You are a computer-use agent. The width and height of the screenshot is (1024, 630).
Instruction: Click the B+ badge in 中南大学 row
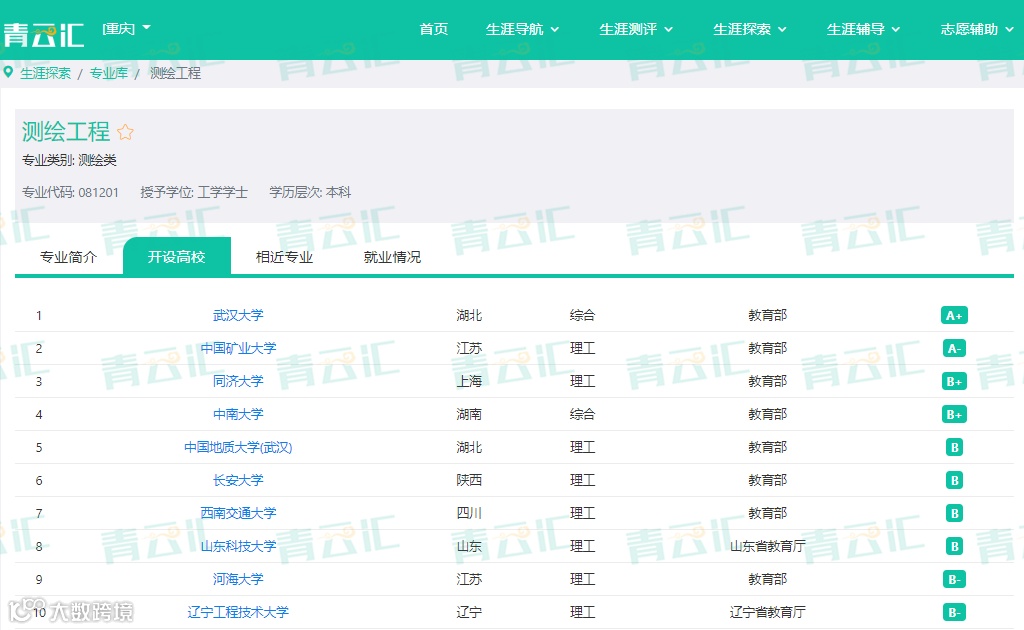pos(954,415)
